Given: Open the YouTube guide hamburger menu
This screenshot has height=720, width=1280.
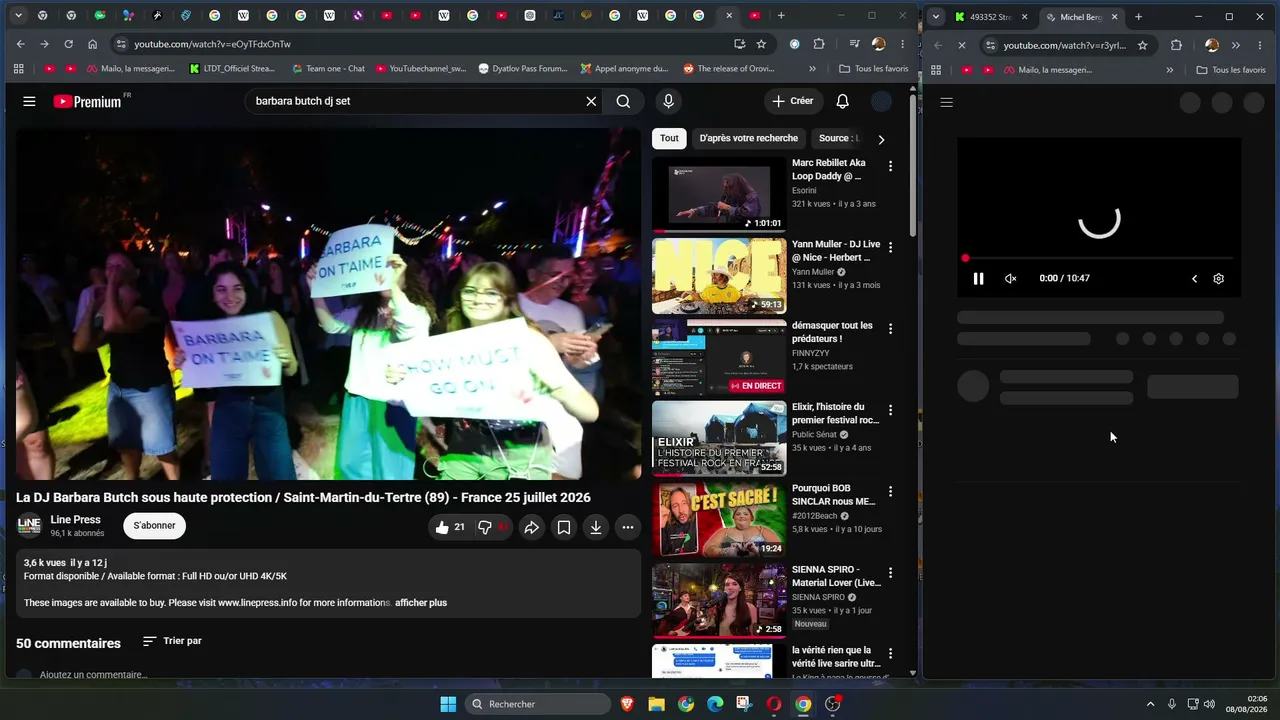Looking at the screenshot, I should pyautogui.click(x=29, y=101).
